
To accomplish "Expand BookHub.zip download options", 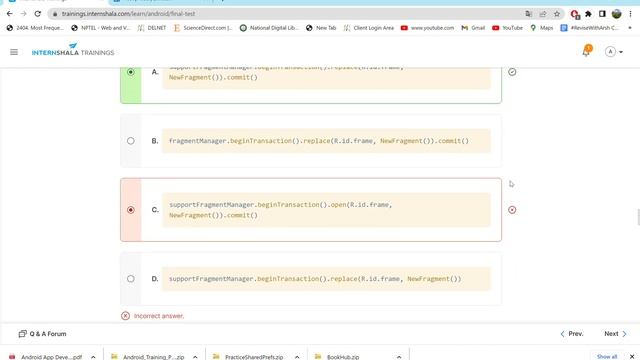I will (399, 357).
